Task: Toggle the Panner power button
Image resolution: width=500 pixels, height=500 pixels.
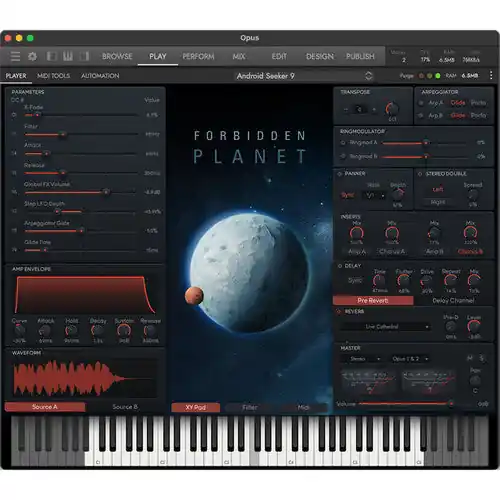Action: pos(340,174)
